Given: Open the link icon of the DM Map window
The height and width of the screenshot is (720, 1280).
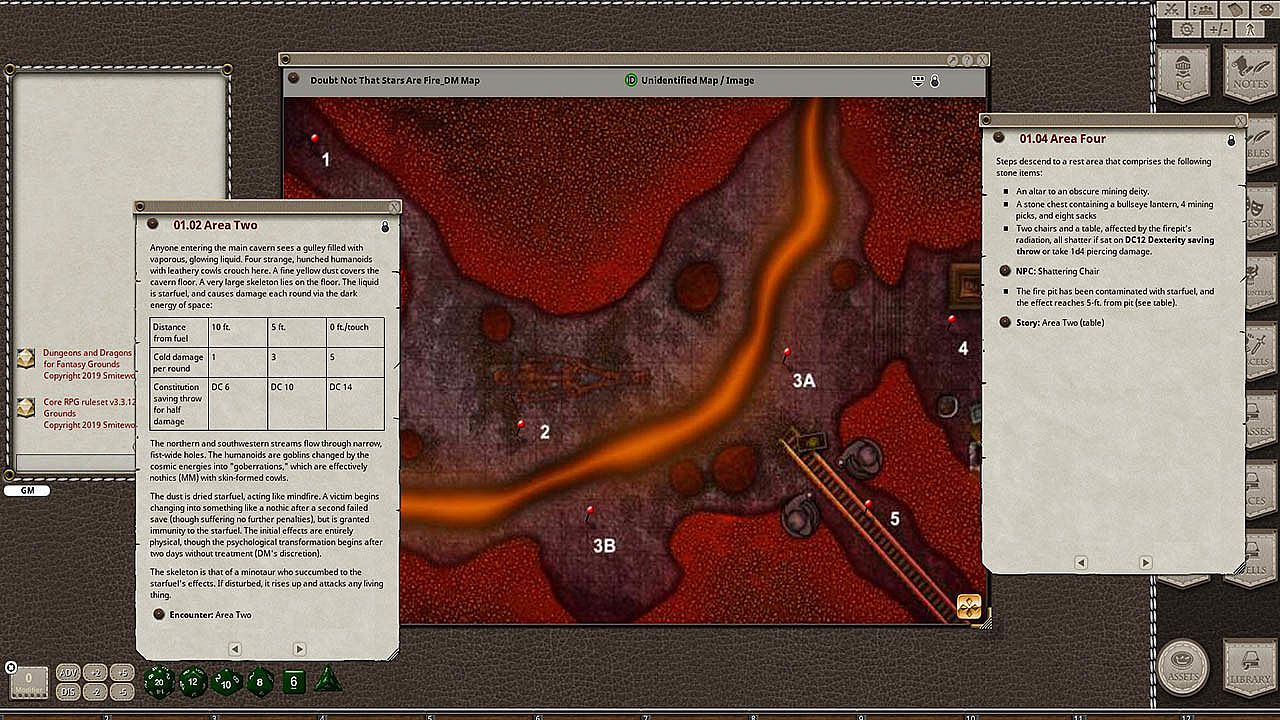Looking at the screenshot, I should 294,79.
